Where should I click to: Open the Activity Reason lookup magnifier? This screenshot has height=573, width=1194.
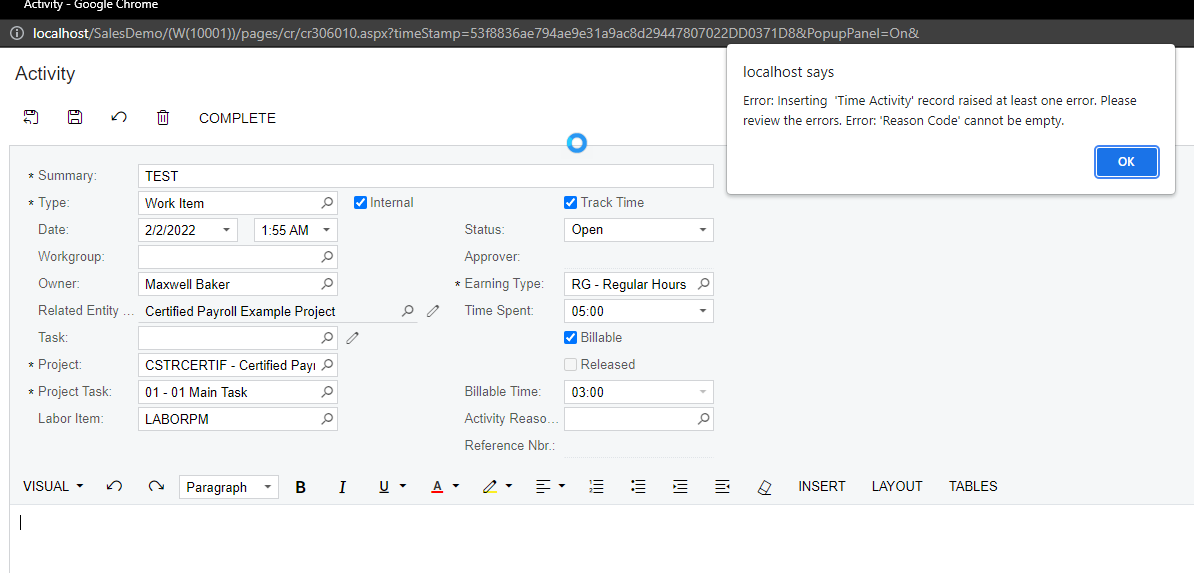(x=704, y=418)
